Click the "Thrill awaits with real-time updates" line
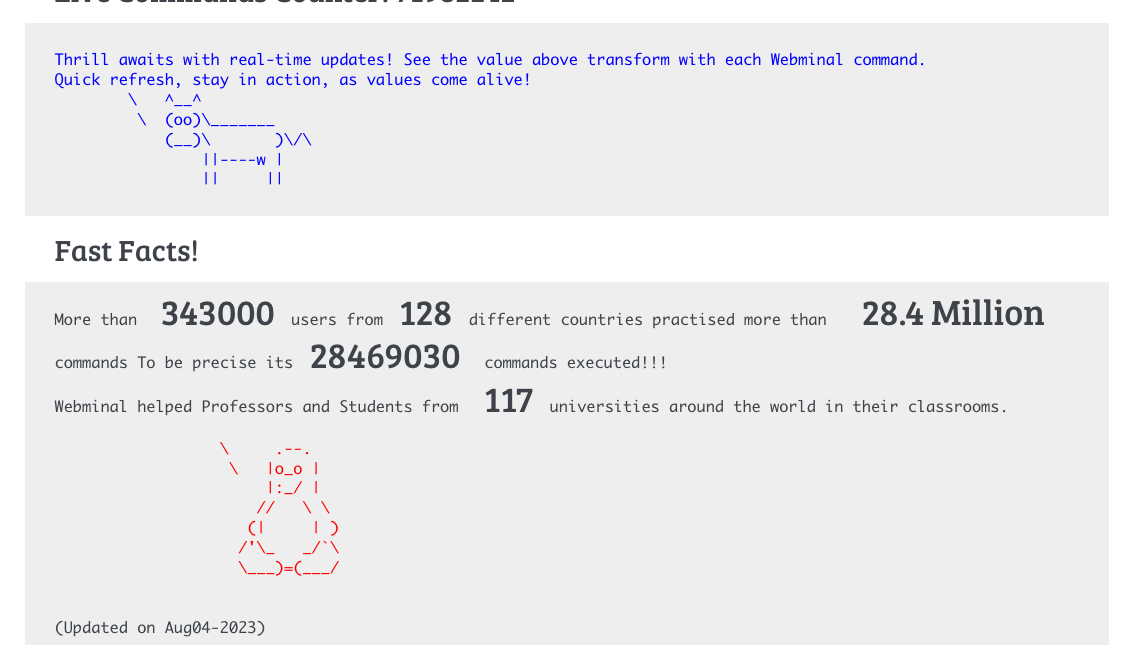 point(489,60)
